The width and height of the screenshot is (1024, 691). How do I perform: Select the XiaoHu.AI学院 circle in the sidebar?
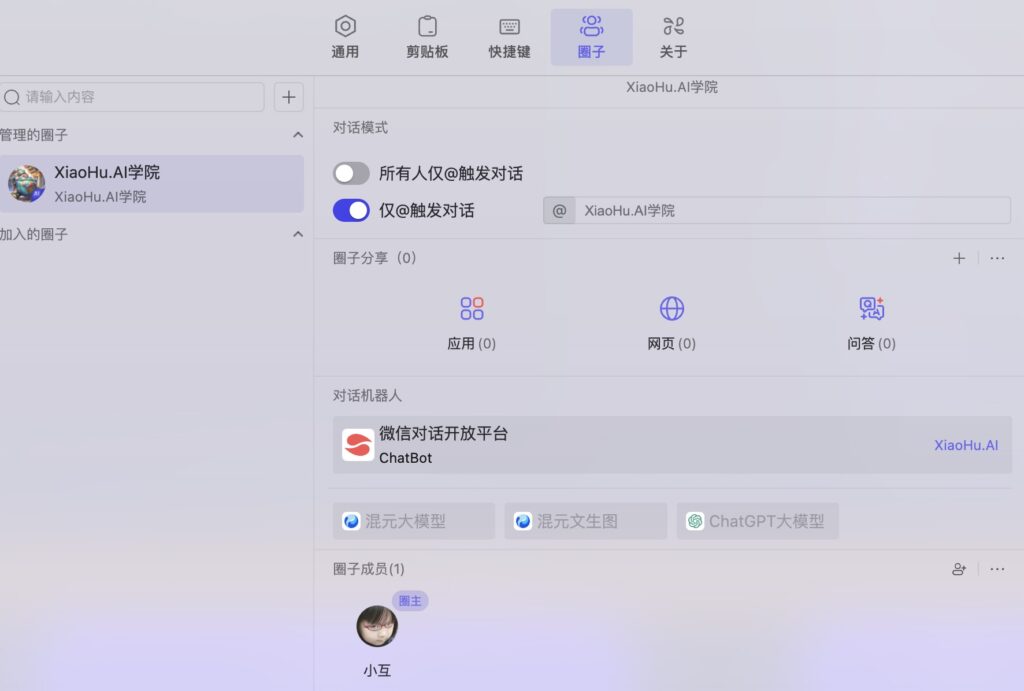point(152,184)
